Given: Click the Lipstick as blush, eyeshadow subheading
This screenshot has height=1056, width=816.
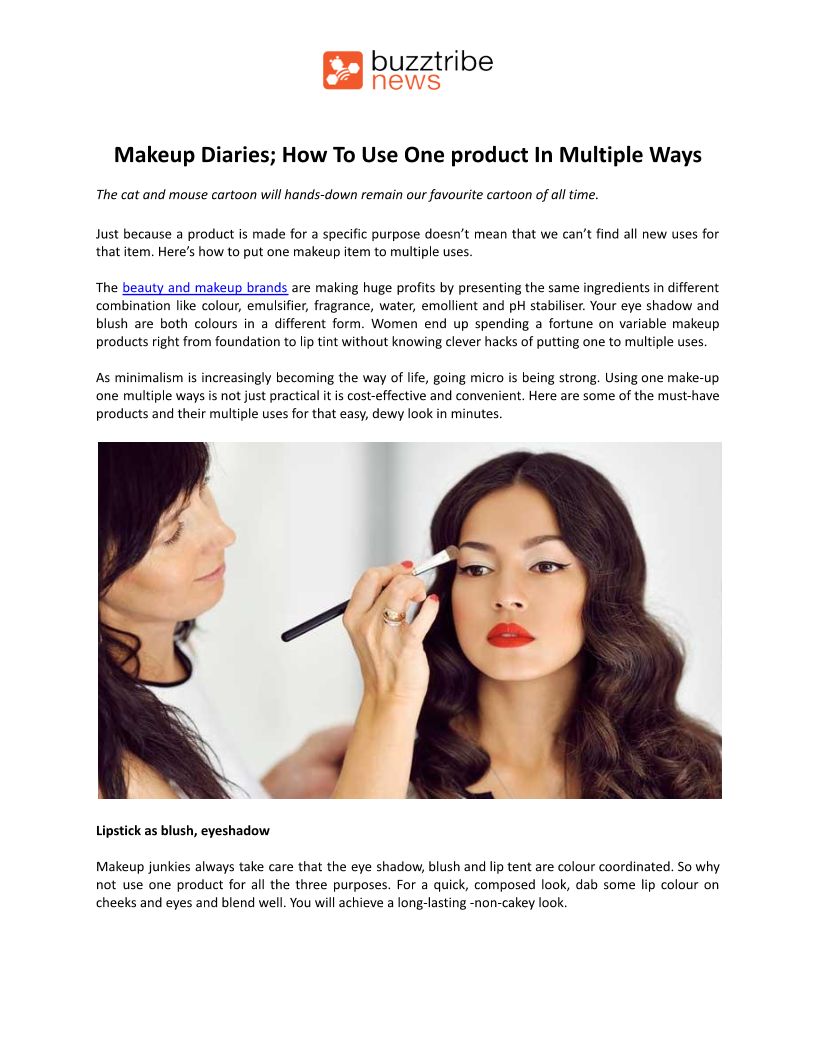Looking at the screenshot, I should pos(182,830).
